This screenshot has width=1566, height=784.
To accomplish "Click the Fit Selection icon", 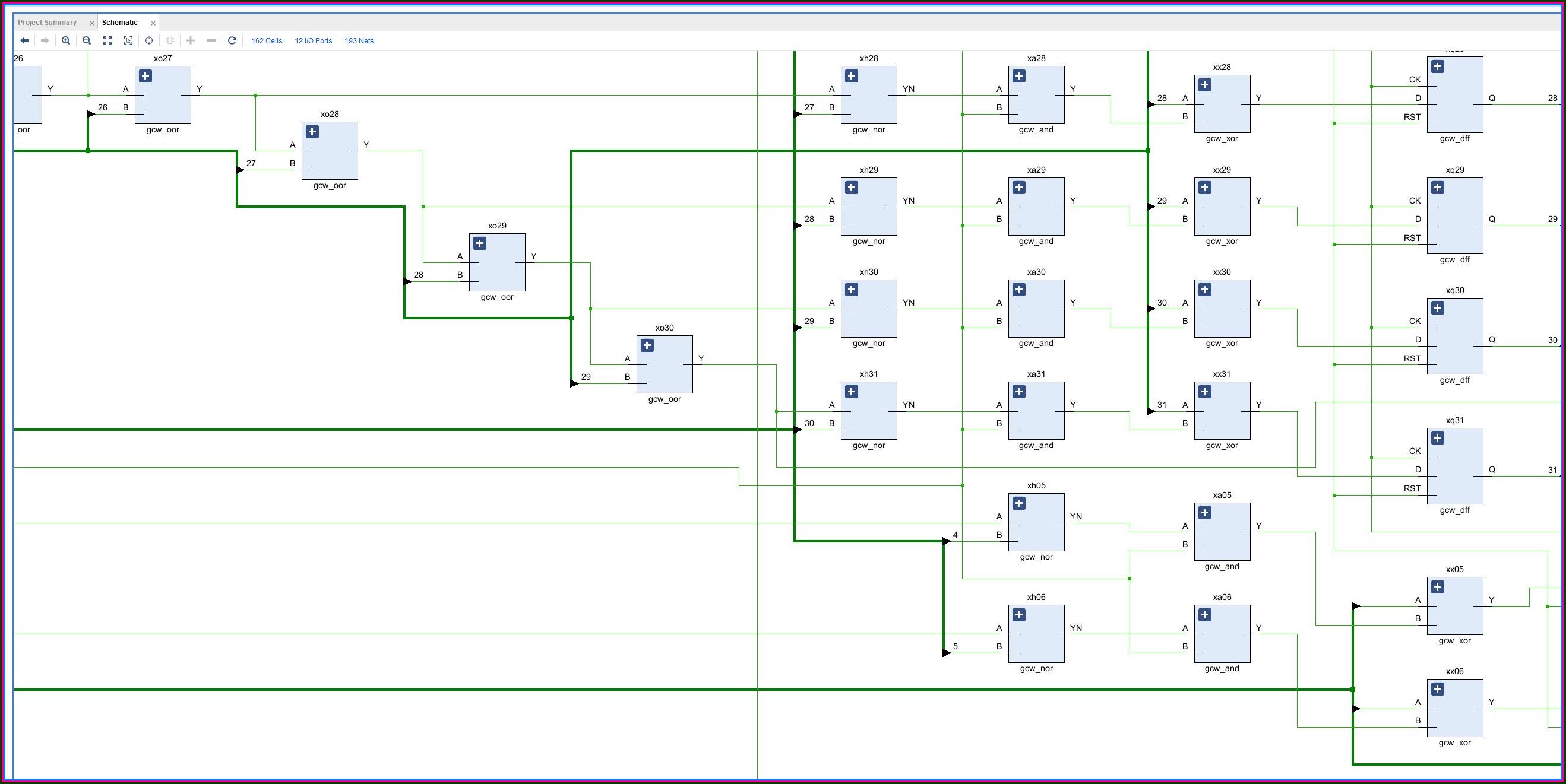I will click(128, 41).
